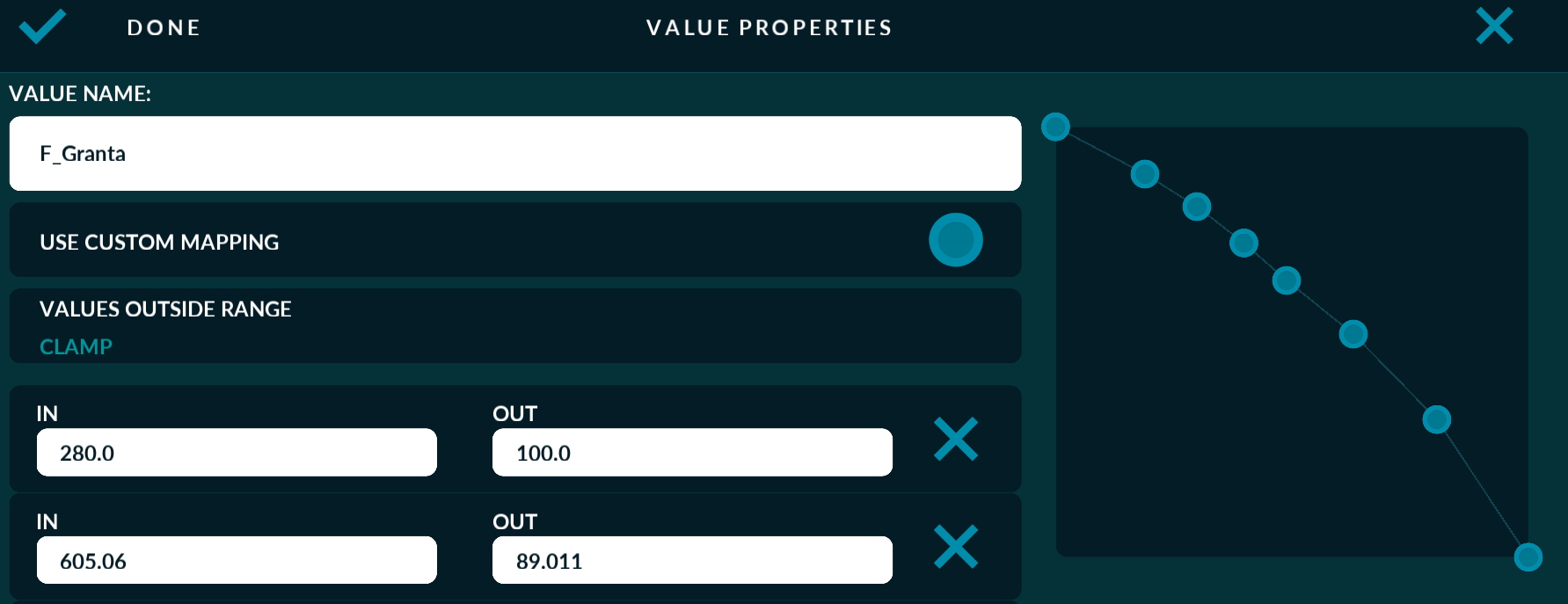
Task: Edit the Value Name field F_Granta
Action: (x=514, y=154)
